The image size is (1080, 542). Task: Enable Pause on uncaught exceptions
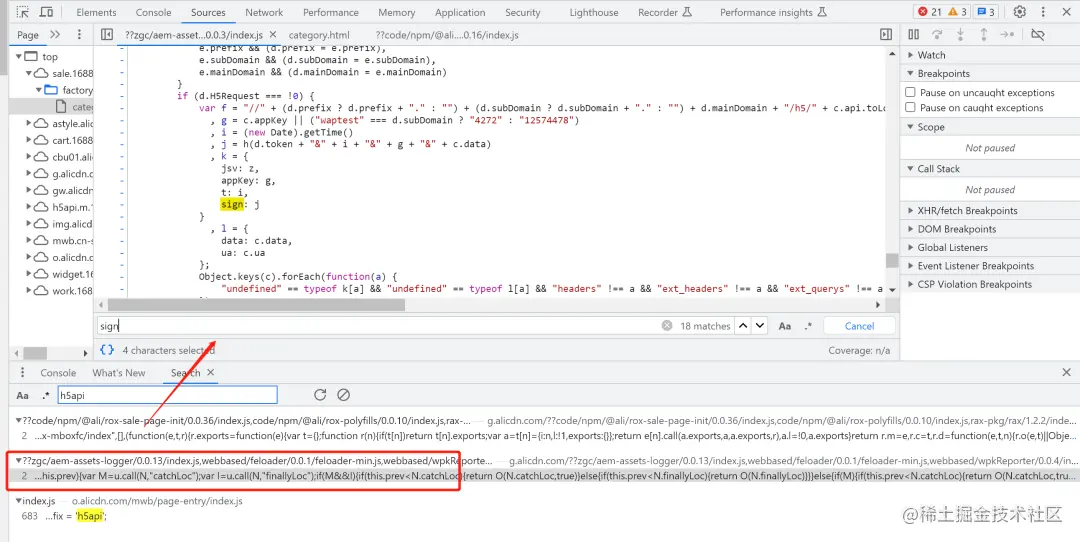tap(910, 92)
